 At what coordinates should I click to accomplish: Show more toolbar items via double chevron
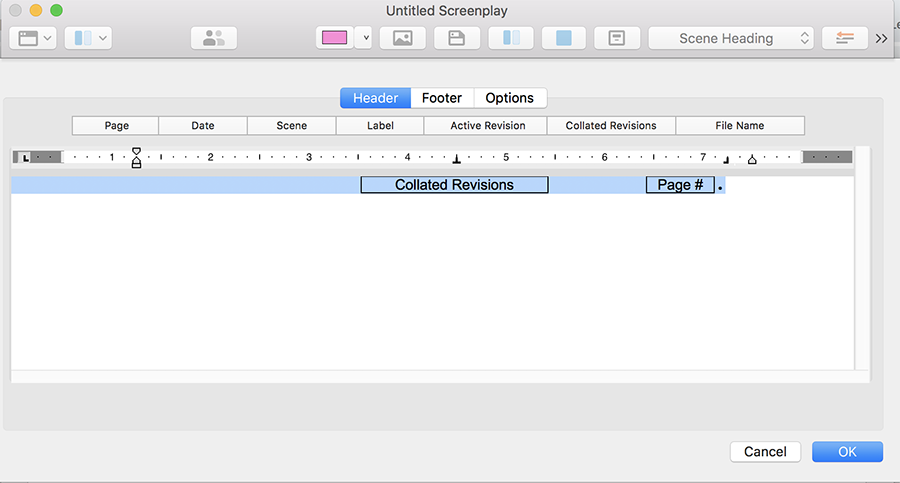tap(881, 38)
